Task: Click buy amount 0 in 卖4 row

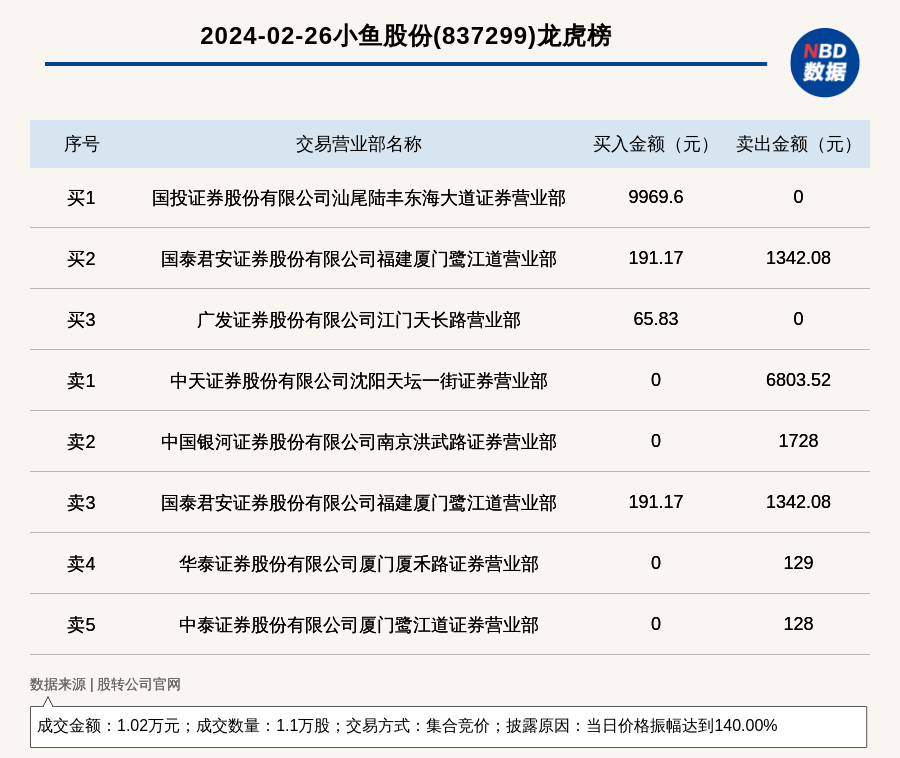Action: 655,562
